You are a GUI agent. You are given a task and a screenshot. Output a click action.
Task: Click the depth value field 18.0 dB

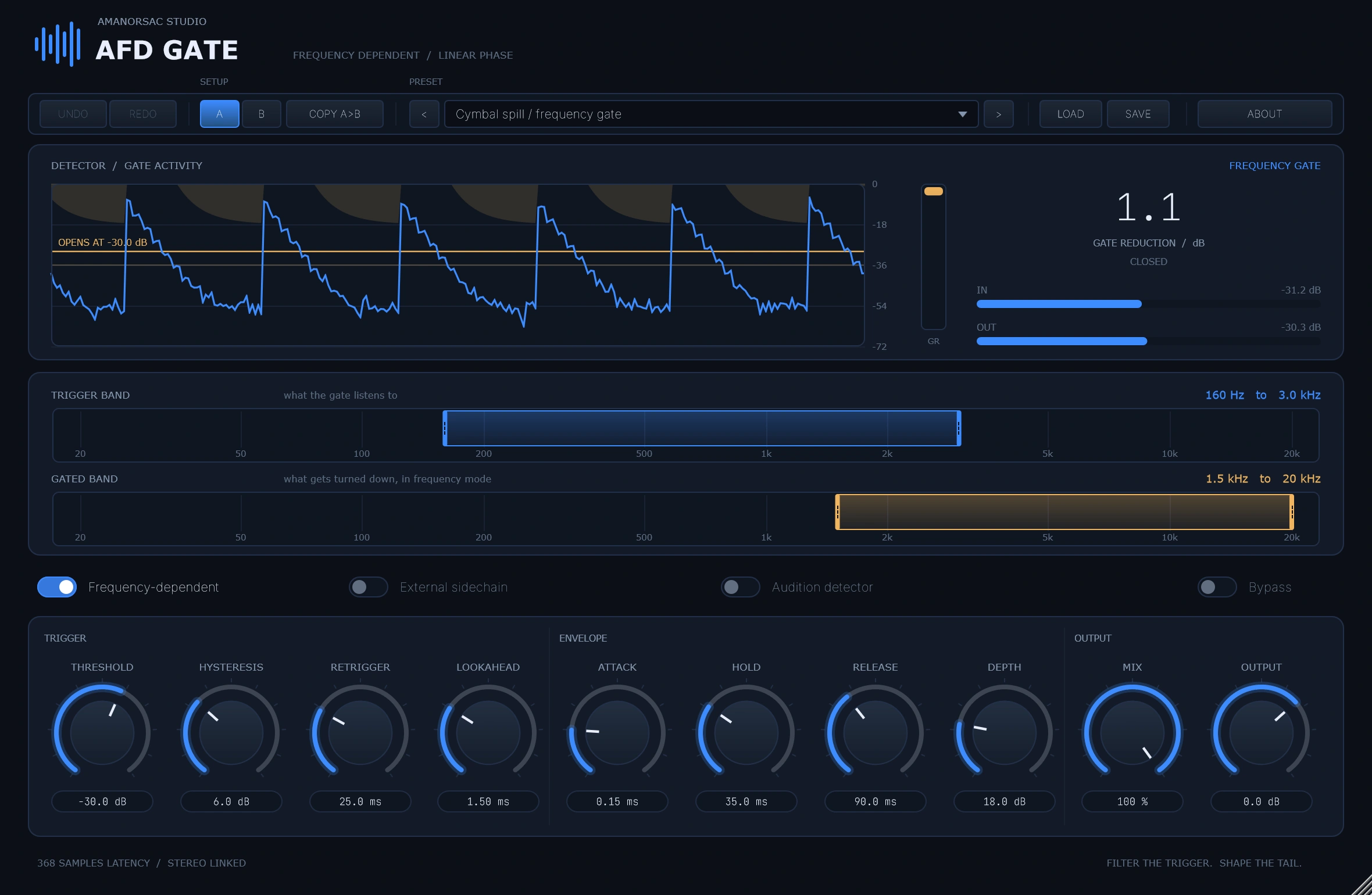1005,801
